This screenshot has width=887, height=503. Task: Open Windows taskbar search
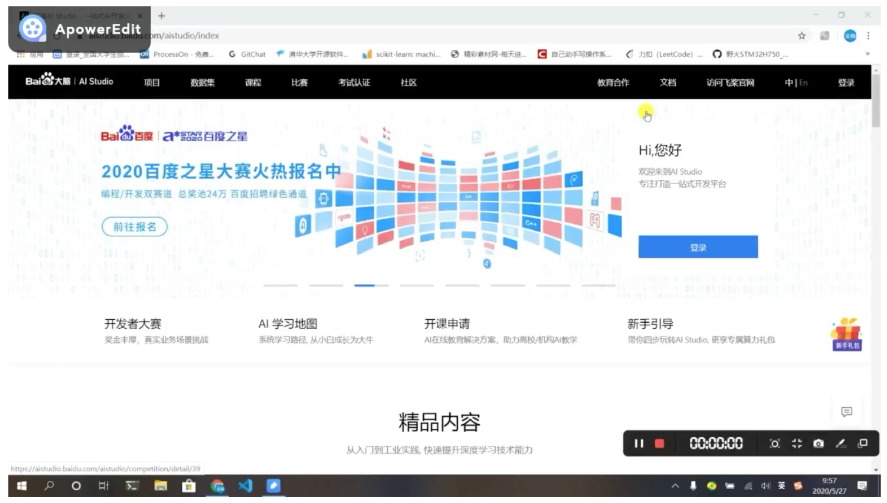[49, 486]
